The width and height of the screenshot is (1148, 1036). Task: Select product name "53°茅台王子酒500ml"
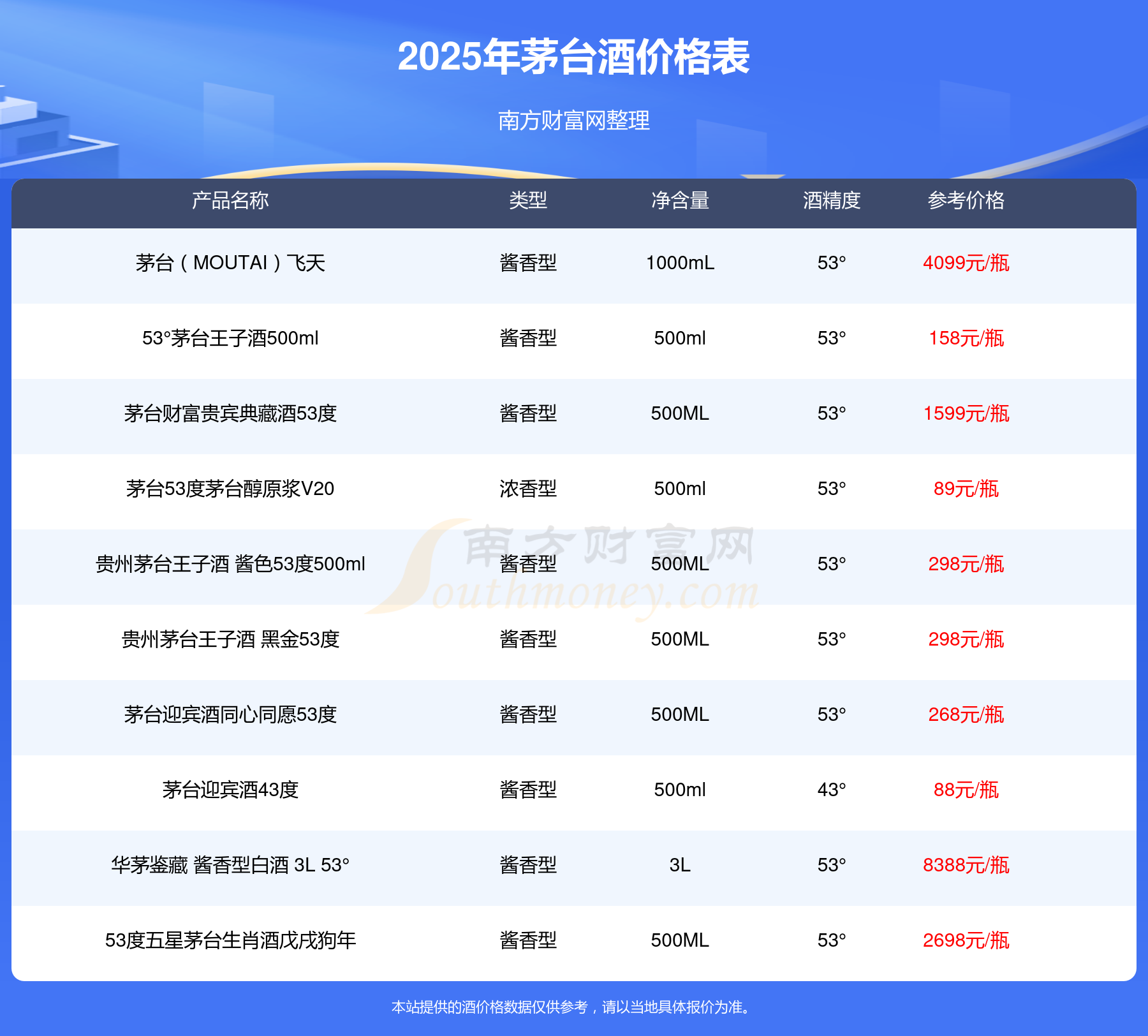click(230, 338)
